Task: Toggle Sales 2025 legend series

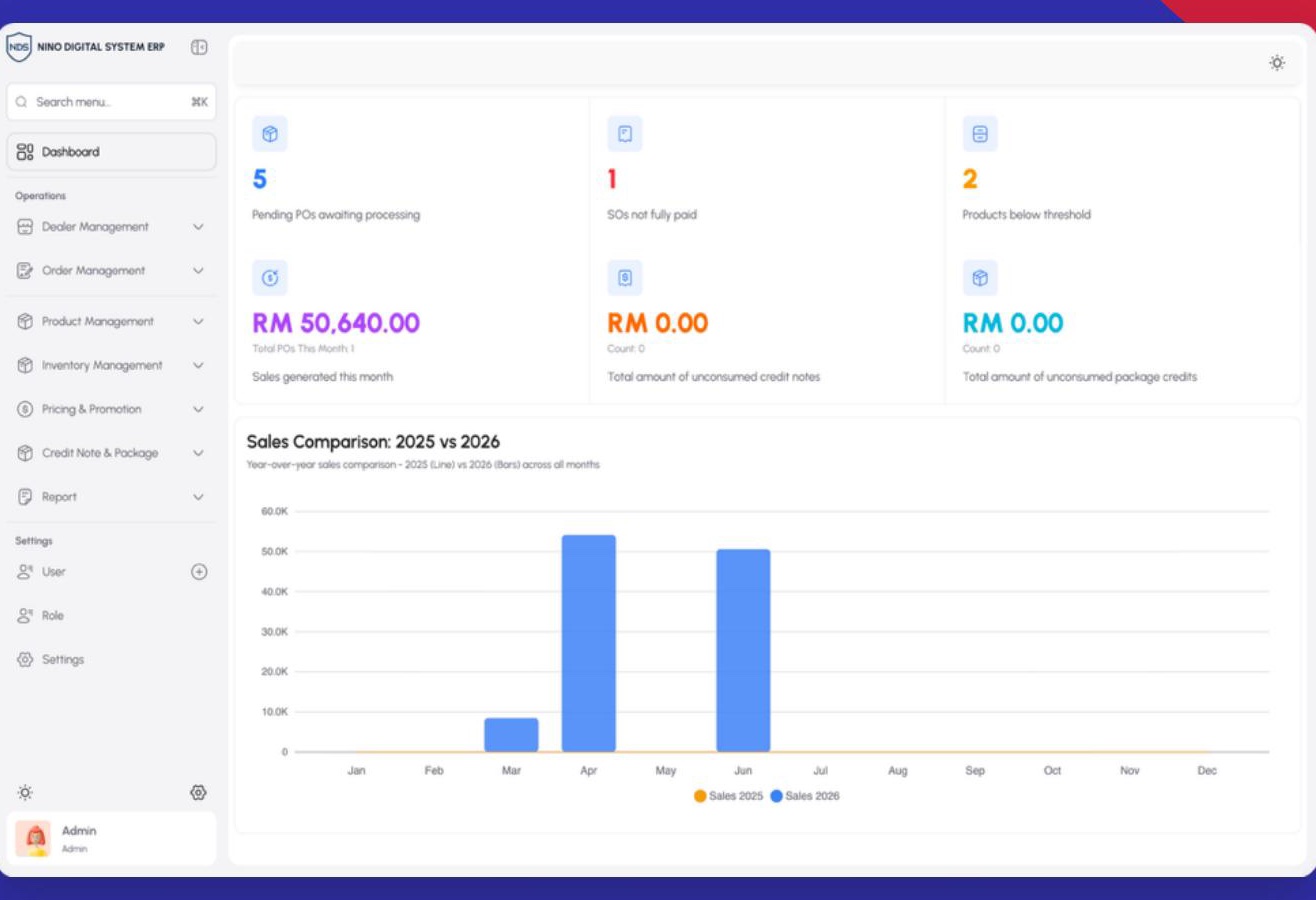Action: click(x=728, y=796)
